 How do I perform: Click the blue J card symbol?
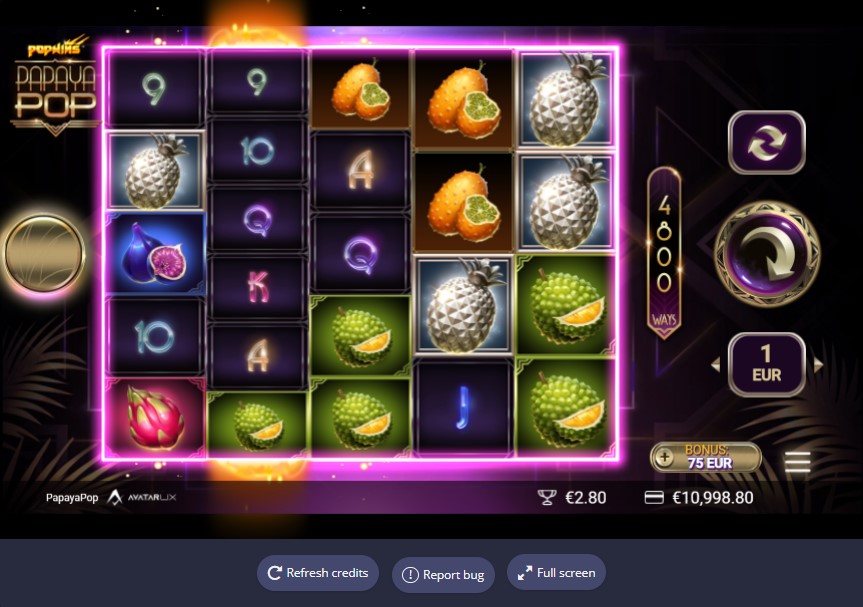(x=463, y=407)
